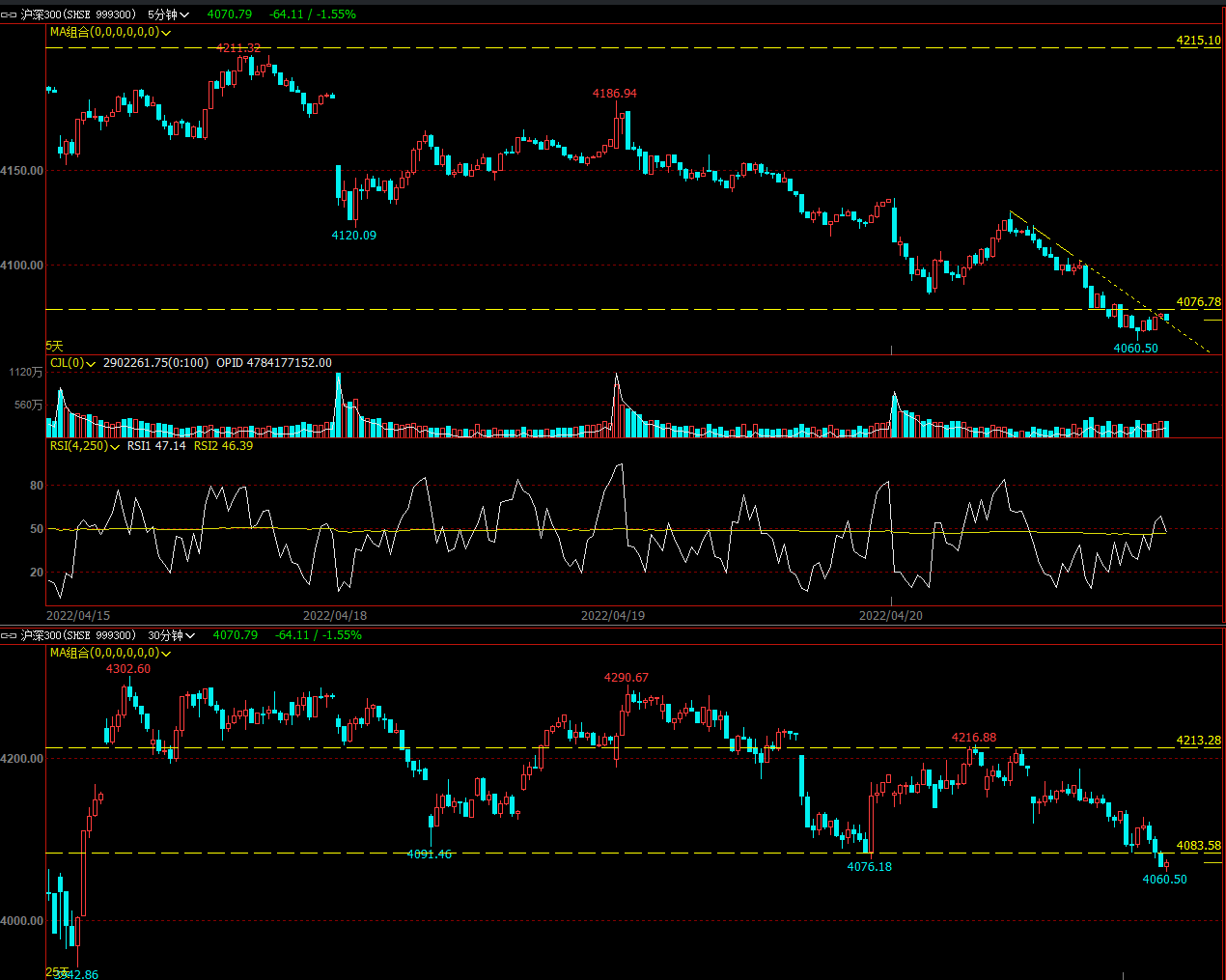
Task: Click the 1120万 volume axis label
Action: pyautogui.click(x=26, y=373)
